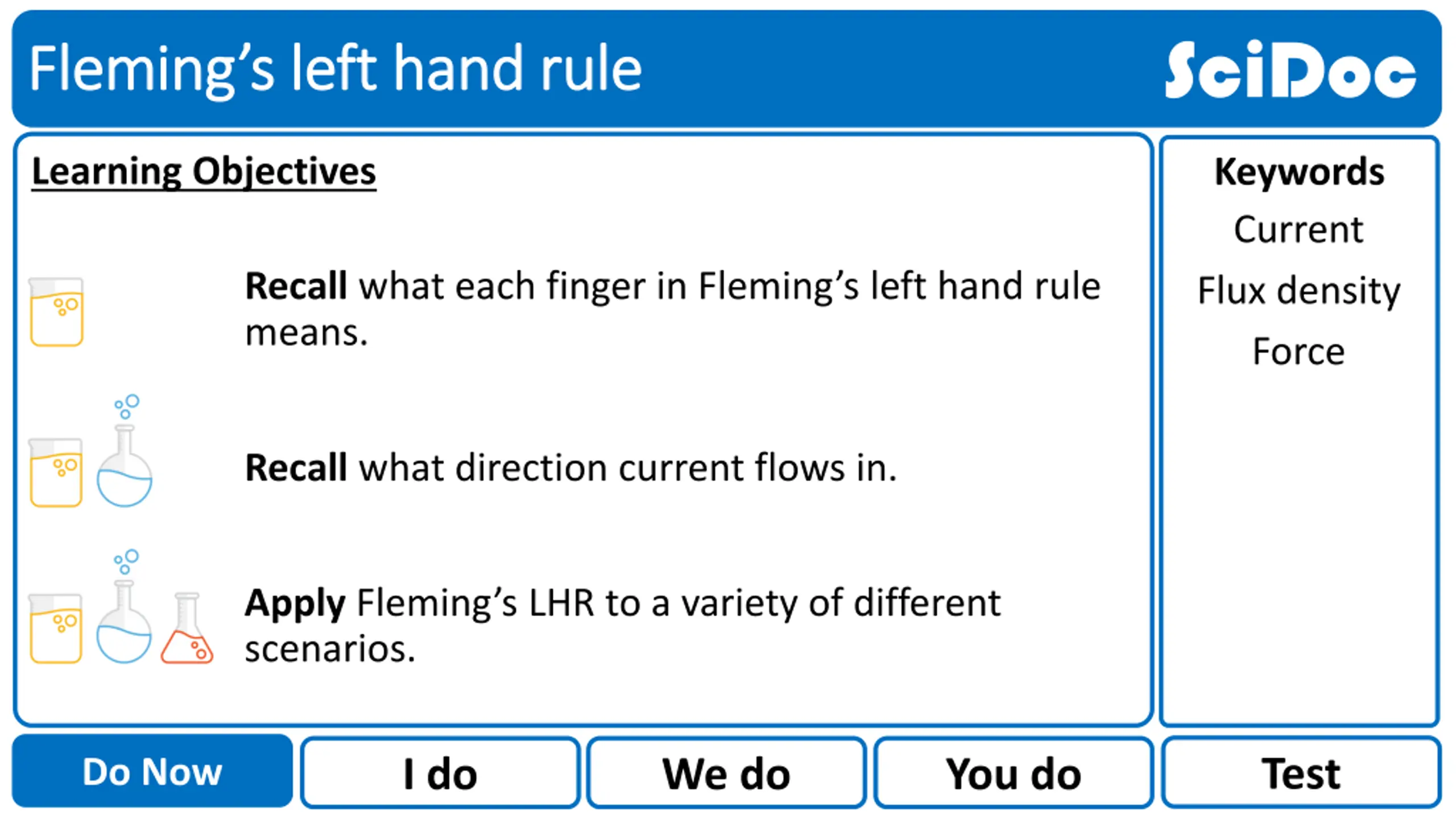Select the red conical flask icon
The image size is (1456, 819).
187,628
